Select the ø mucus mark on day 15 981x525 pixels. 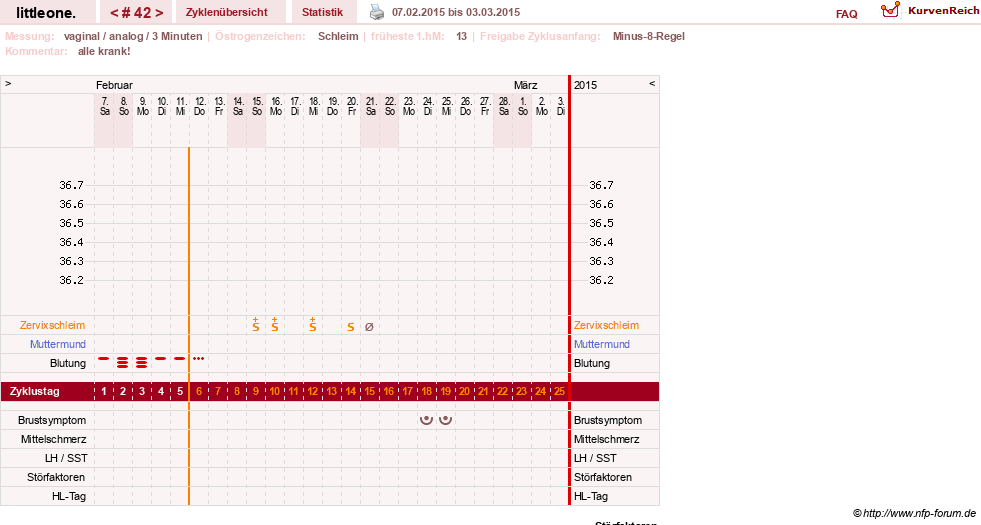[x=369, y=327]
